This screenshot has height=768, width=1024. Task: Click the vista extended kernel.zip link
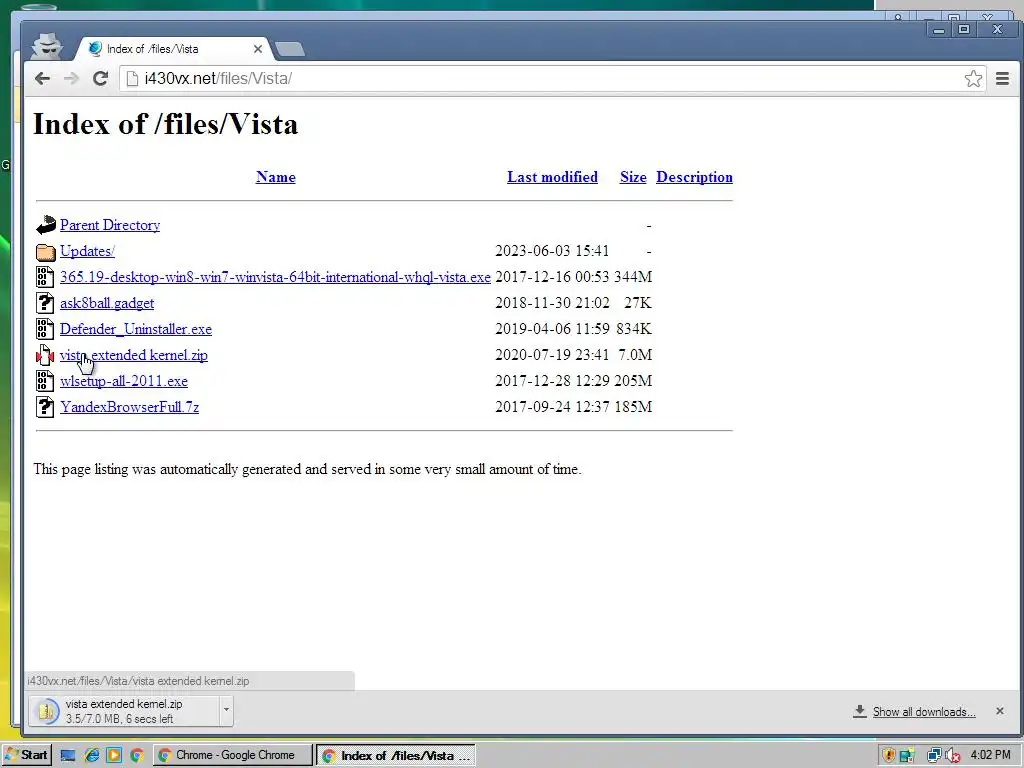(x=134, y=355)
